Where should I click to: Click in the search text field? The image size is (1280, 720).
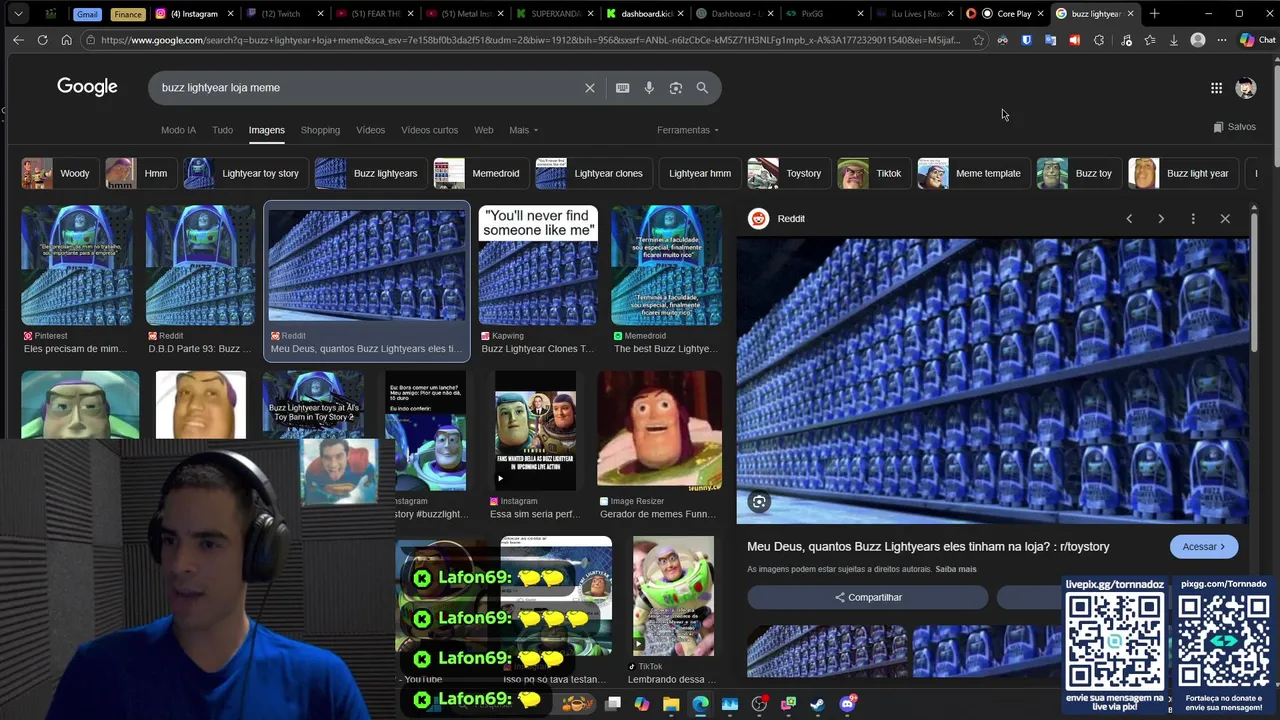click(x=370, y=88)
